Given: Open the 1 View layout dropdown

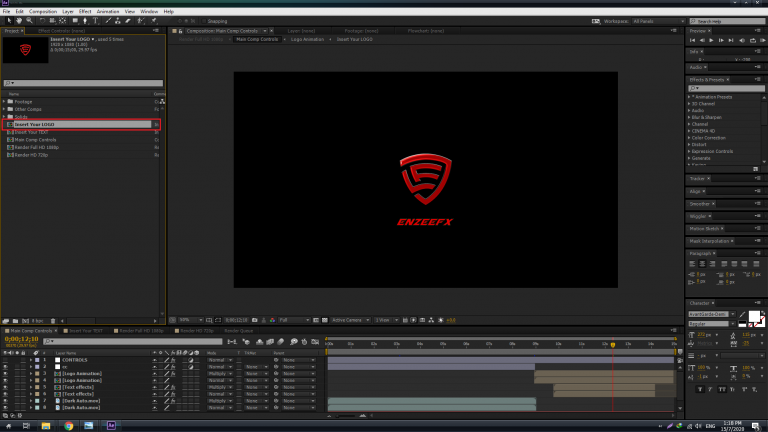Looking at the screenshot, I should pos(386,320).
